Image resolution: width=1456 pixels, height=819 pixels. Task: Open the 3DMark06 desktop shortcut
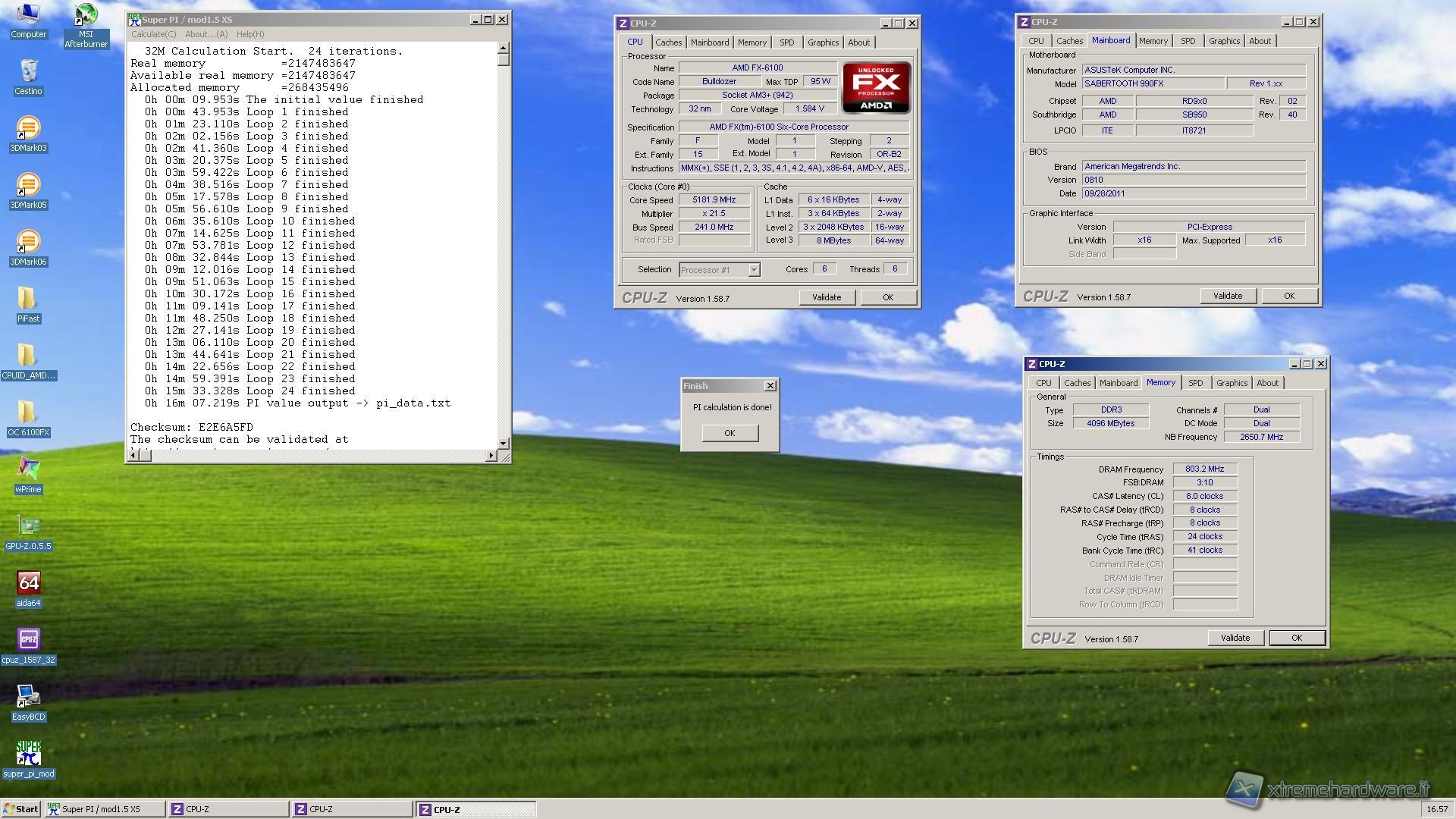coord(28,243)
